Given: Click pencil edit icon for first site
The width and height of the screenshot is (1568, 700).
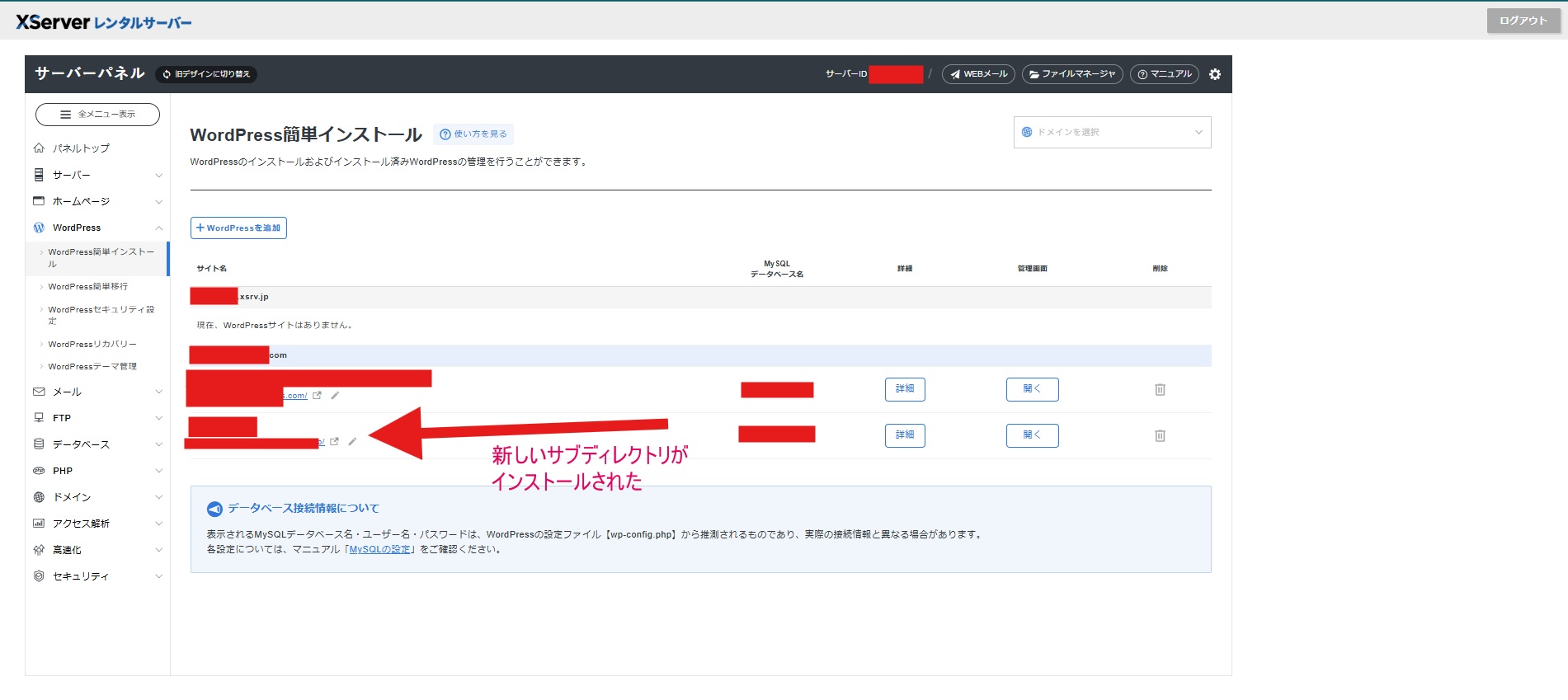Looking at the screenshot, I should point(335,396).
